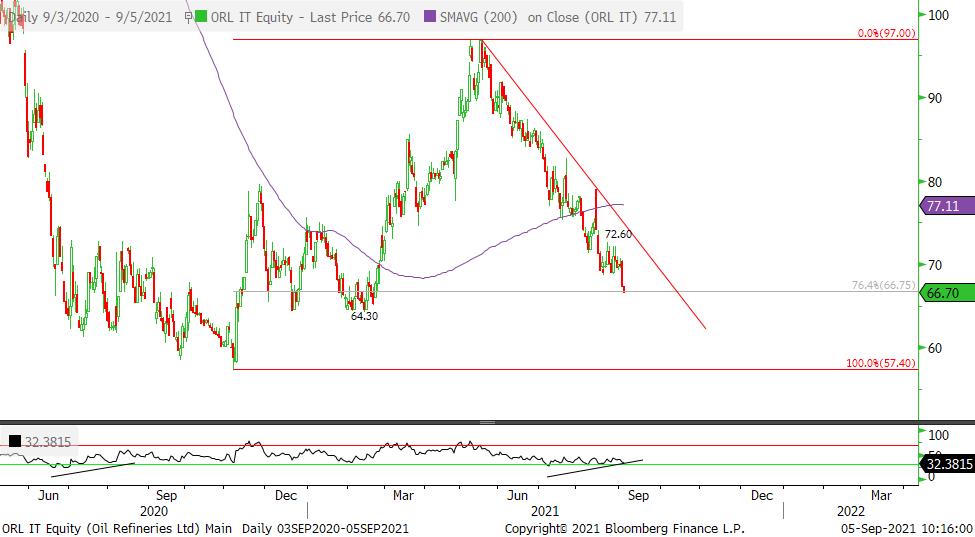Select the purple 77.11 moving average price tag
This screenshot has height=537, width=975.
coord(946,206)
